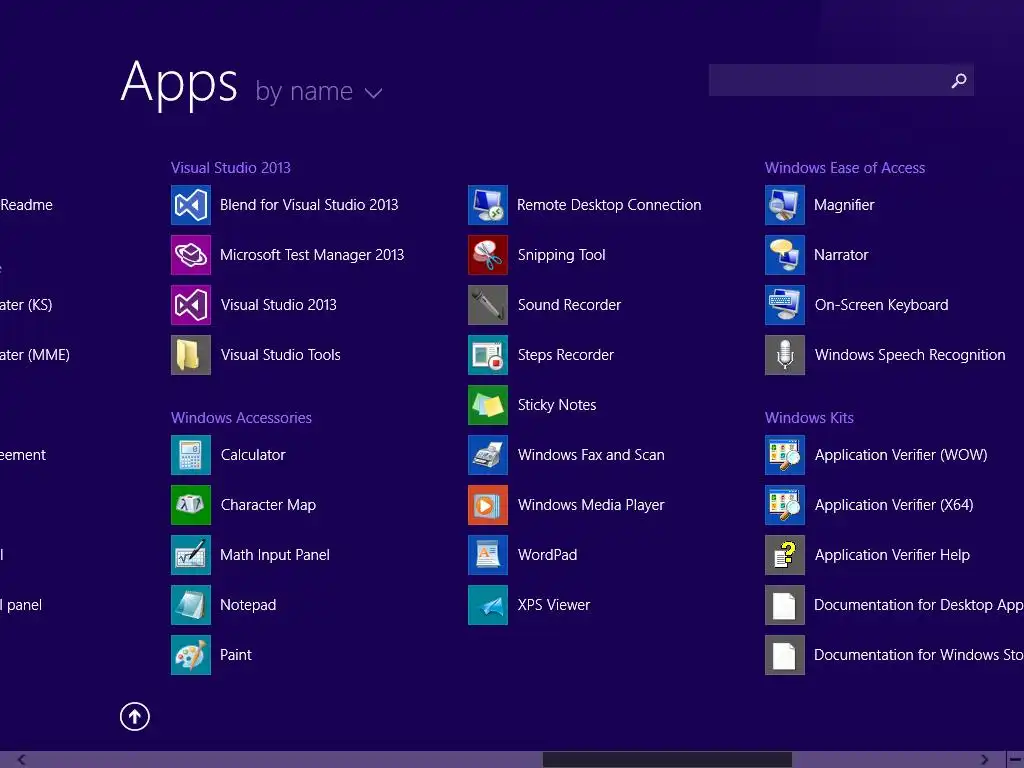Open Blend for Visual Studio 2013 icon
Viewport: 1024px width, 768px height.
[x=191, y=205]
